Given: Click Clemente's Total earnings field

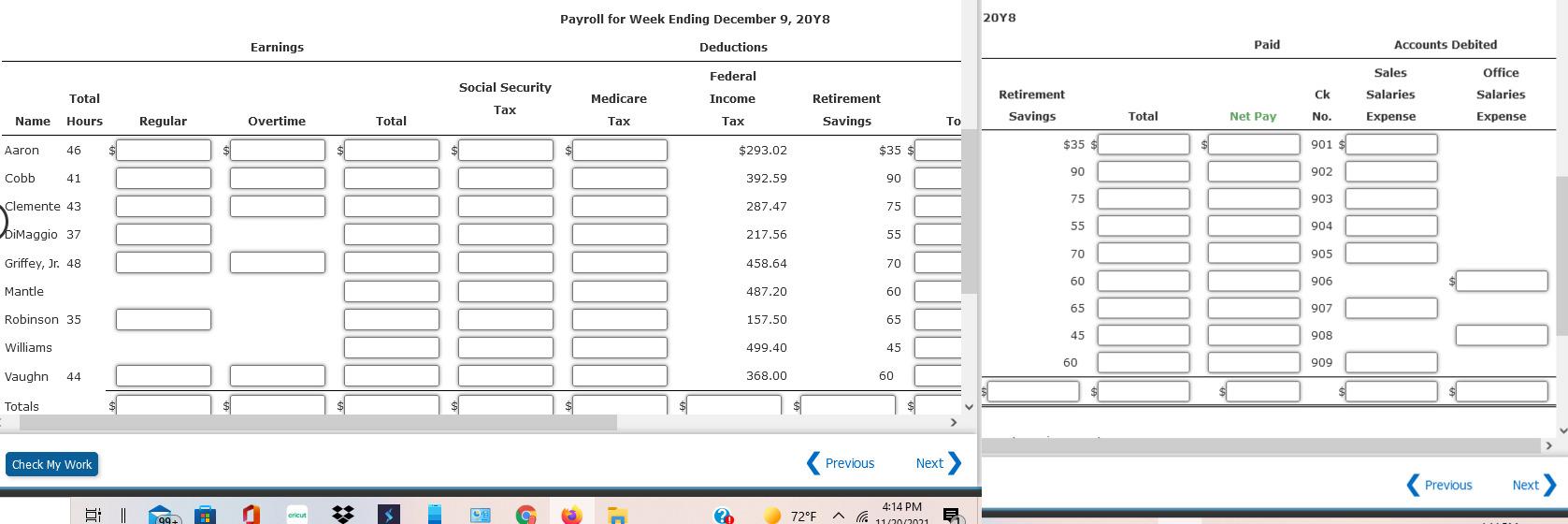Looking at the screenshot, I should 392,206.
